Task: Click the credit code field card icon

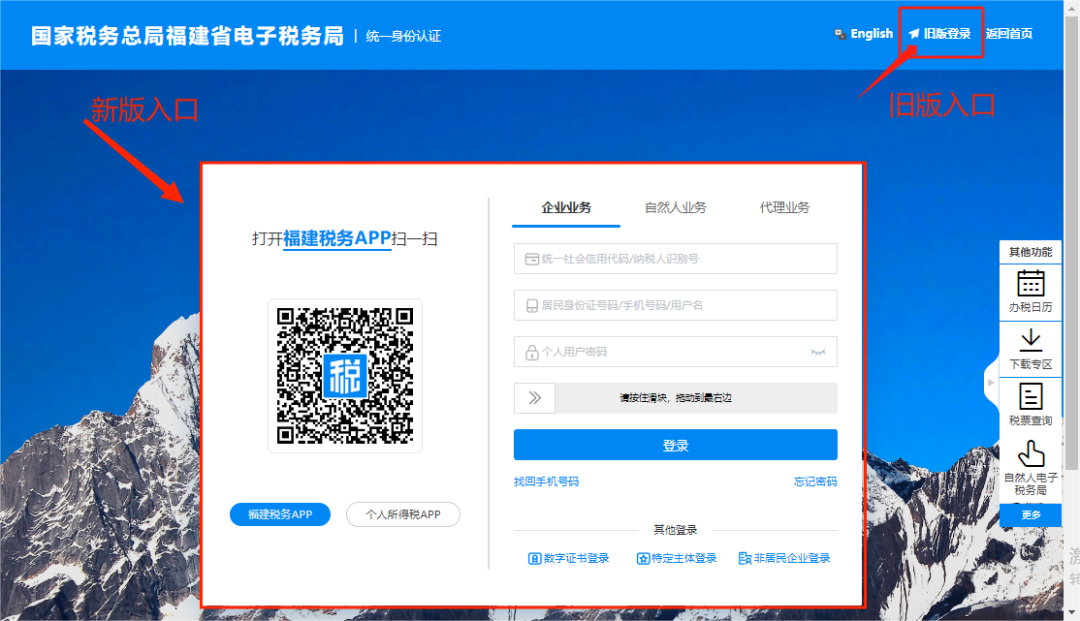Action: (x=532, y=259)
